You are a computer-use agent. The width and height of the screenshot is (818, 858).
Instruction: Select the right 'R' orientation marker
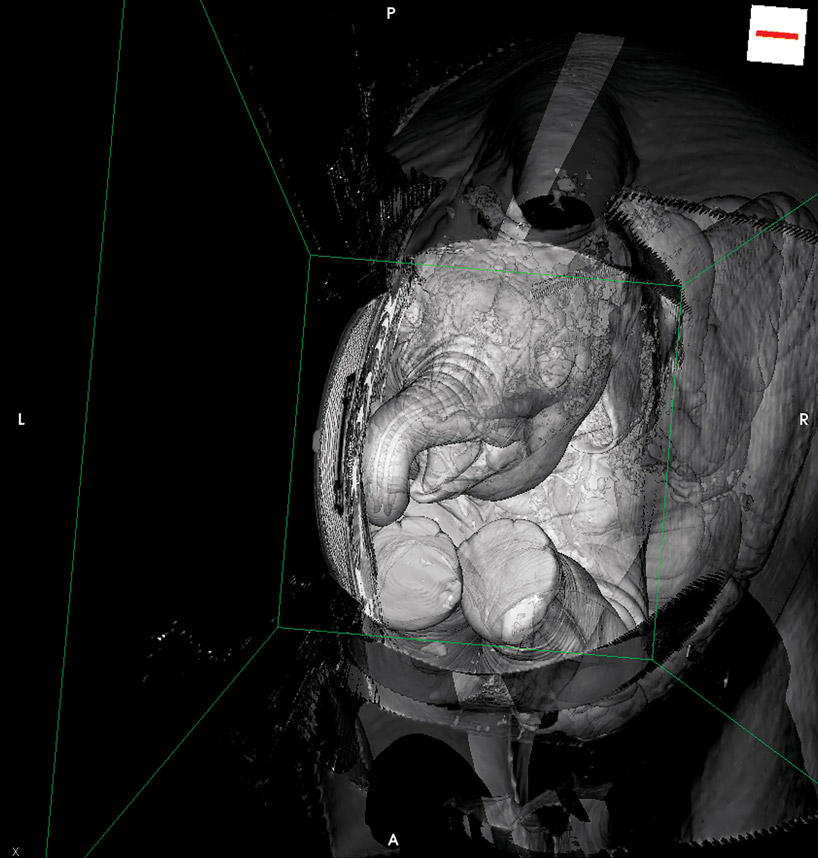(804, 419)
